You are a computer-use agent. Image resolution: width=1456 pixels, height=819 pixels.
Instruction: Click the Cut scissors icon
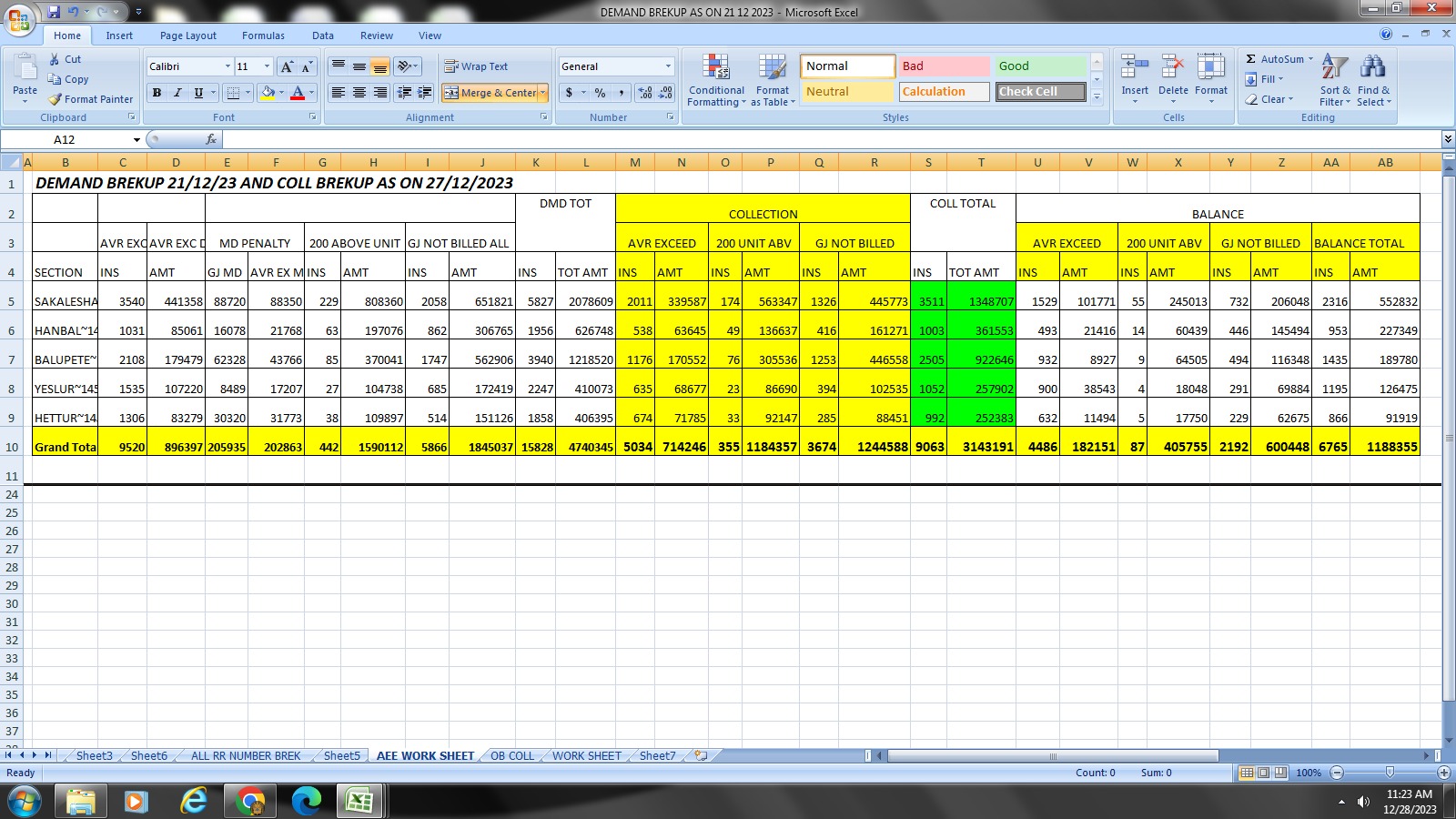pos(55,59)
